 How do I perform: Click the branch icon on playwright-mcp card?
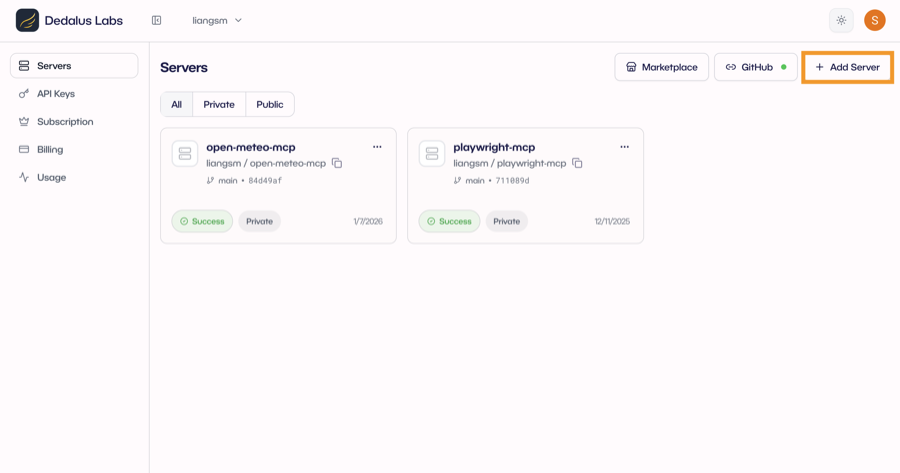coord(457,180)
